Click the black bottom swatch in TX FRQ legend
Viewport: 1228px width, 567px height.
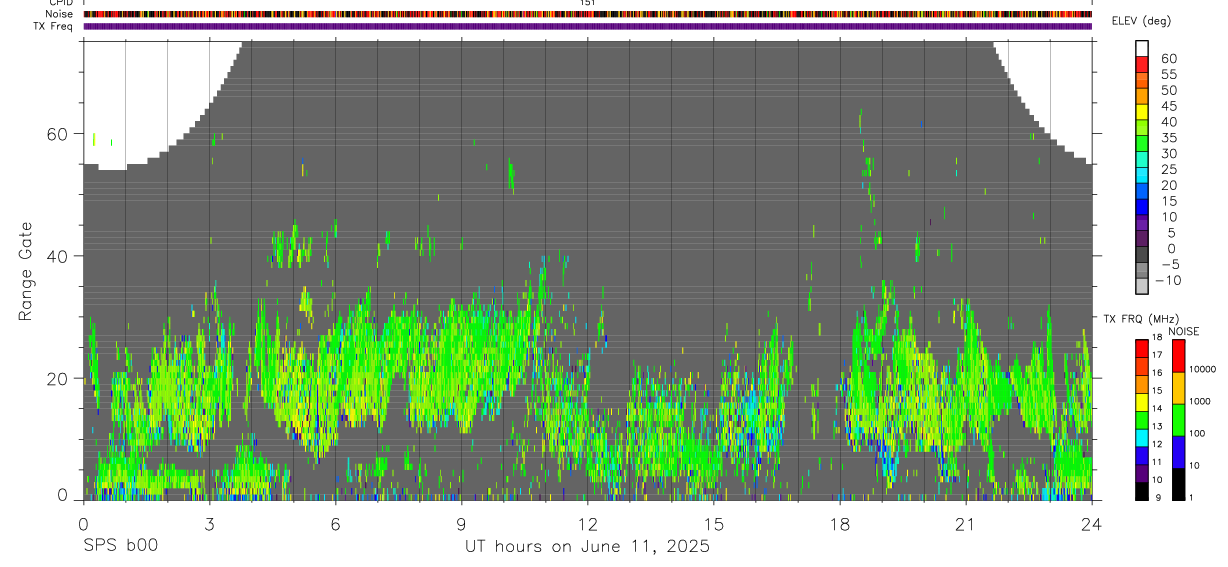point(1142,491)
